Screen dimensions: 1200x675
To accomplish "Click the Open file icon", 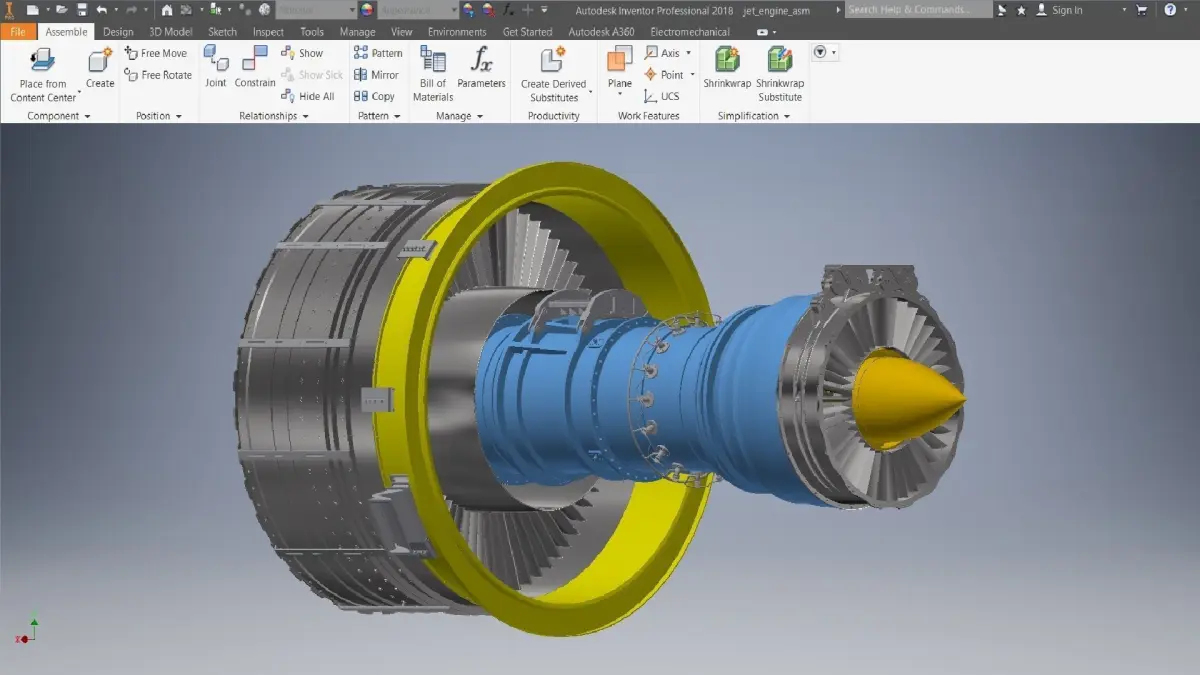I will click(x=62, y=9).
